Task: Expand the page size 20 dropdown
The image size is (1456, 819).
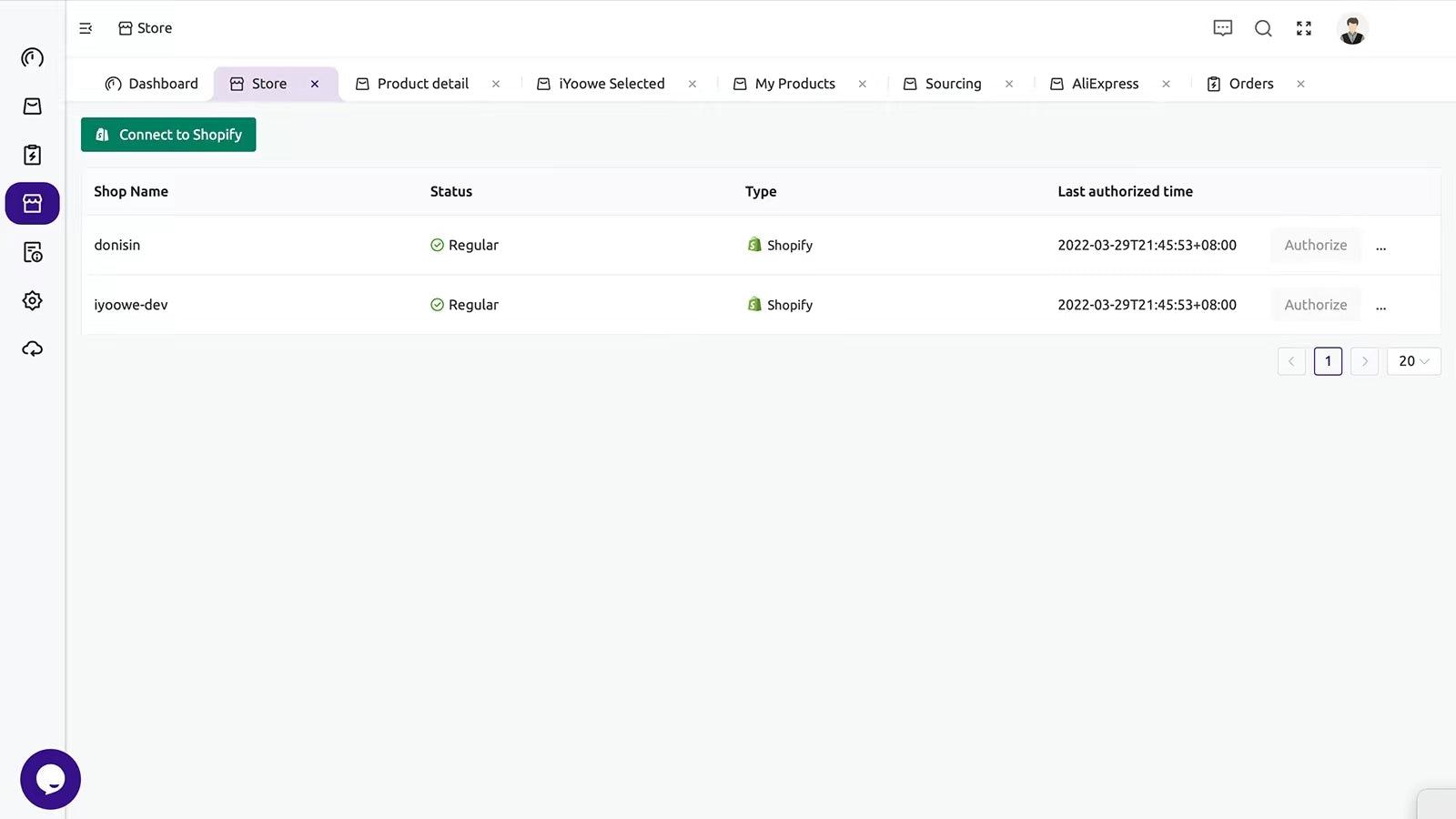Action: 1413,361
